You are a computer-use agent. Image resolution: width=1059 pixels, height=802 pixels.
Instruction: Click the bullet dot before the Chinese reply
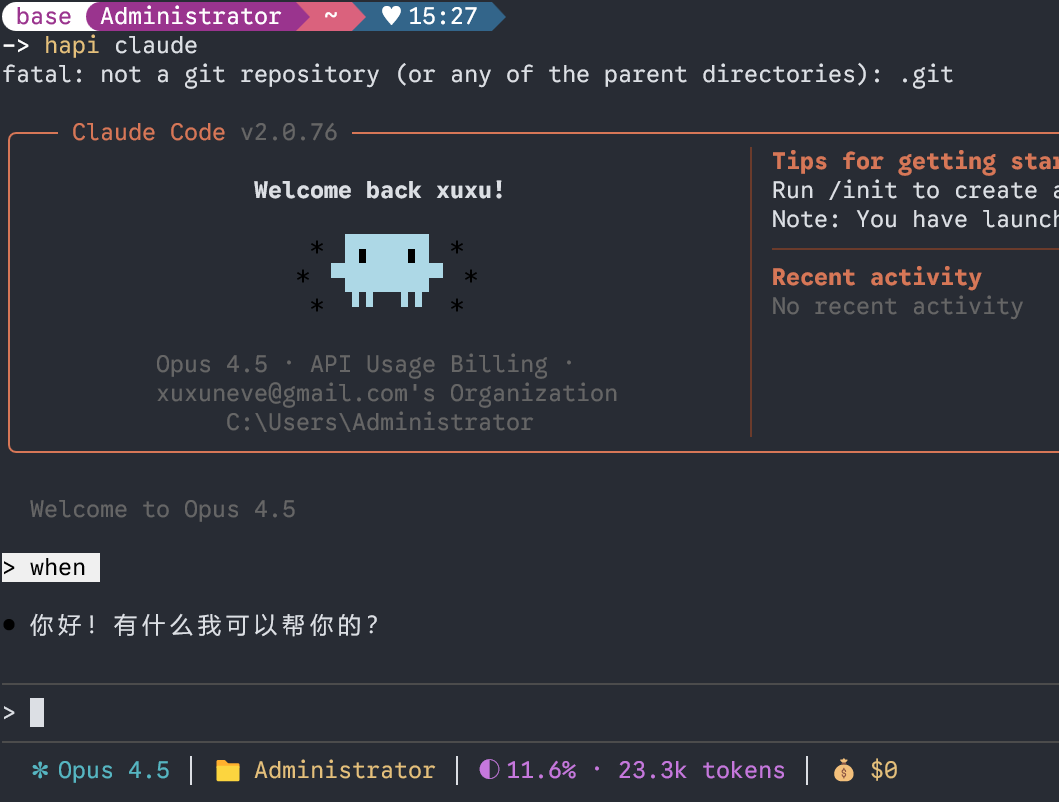point(10,626)
